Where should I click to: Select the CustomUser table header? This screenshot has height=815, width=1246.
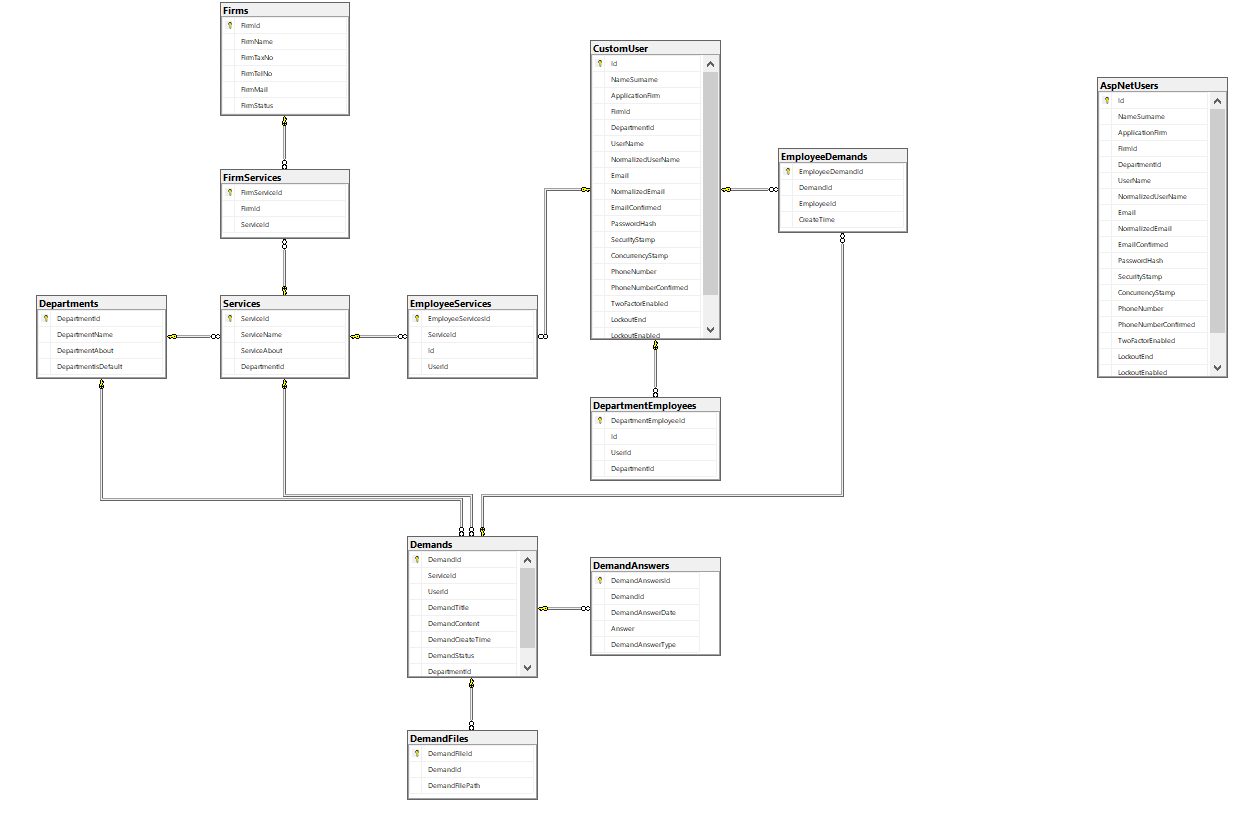point(655,48)
